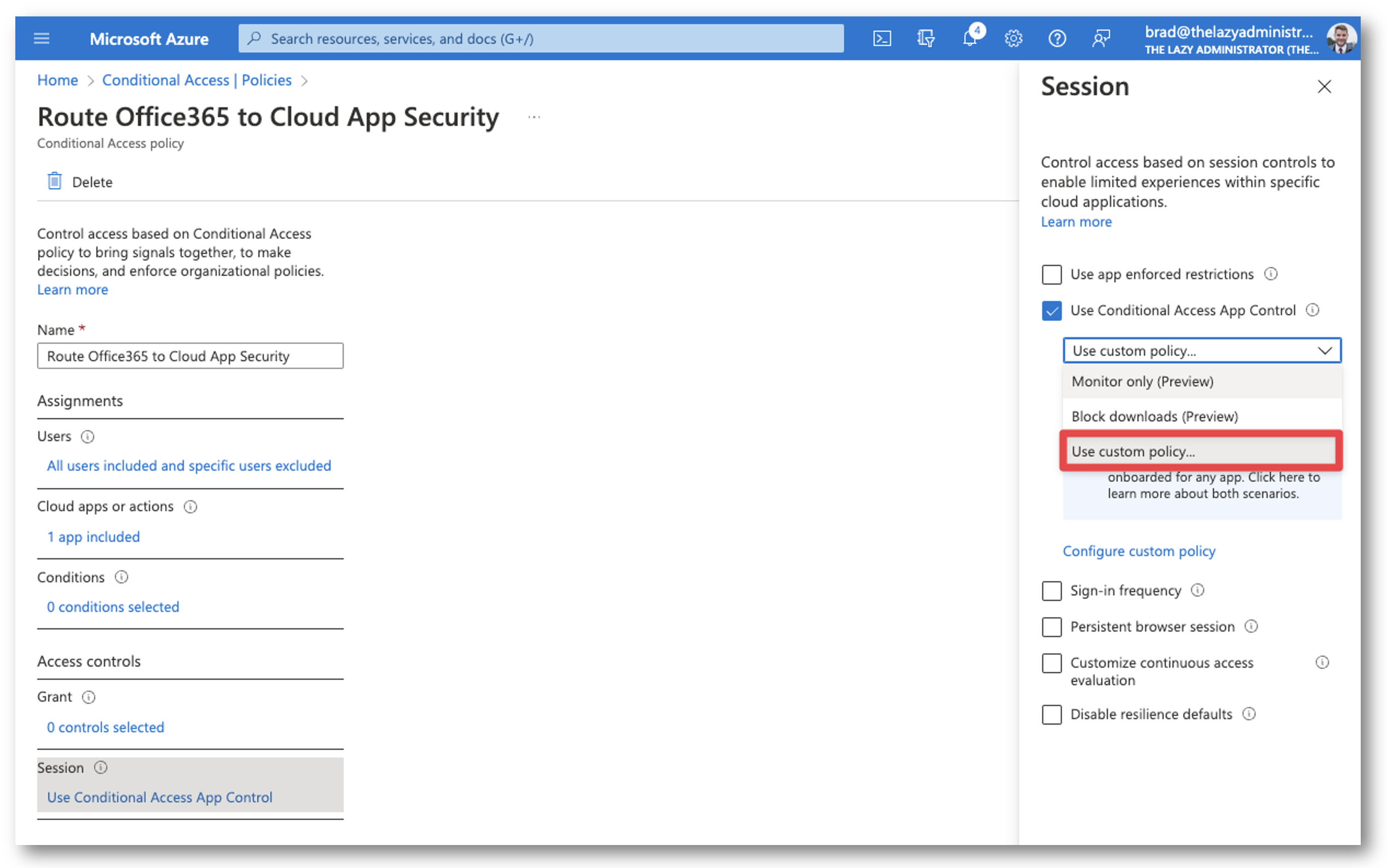The height and width of the screenshot is (868, 1387).
Task: Click the search magnifier icon
Action: click(254, 38)
